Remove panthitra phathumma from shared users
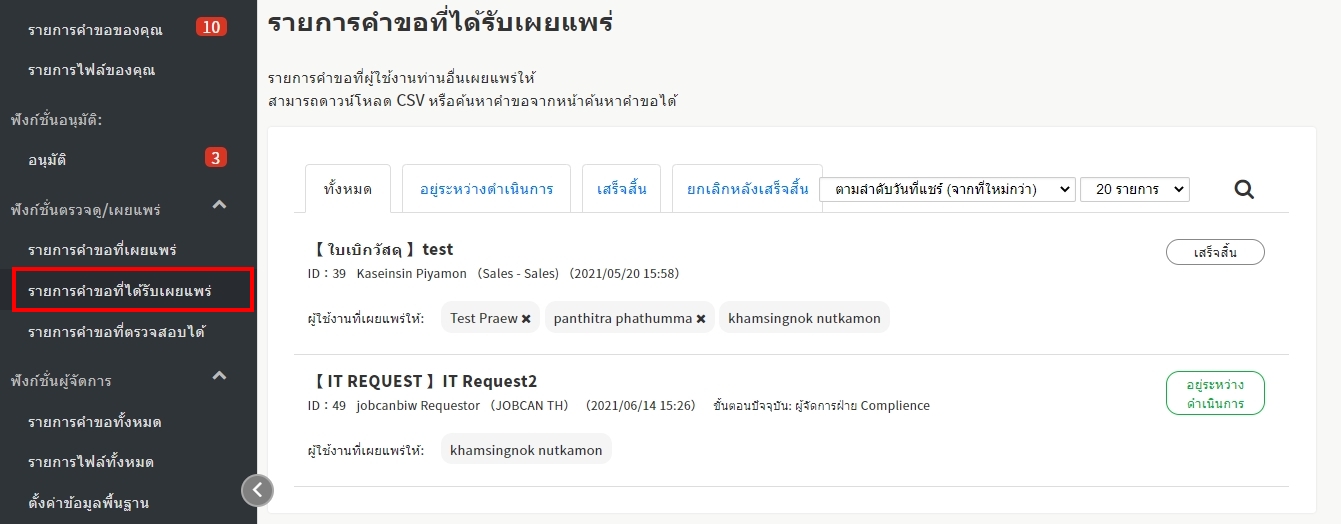Screen dimensions: 1341x524 pyautogui.click(x=701, y=319)
